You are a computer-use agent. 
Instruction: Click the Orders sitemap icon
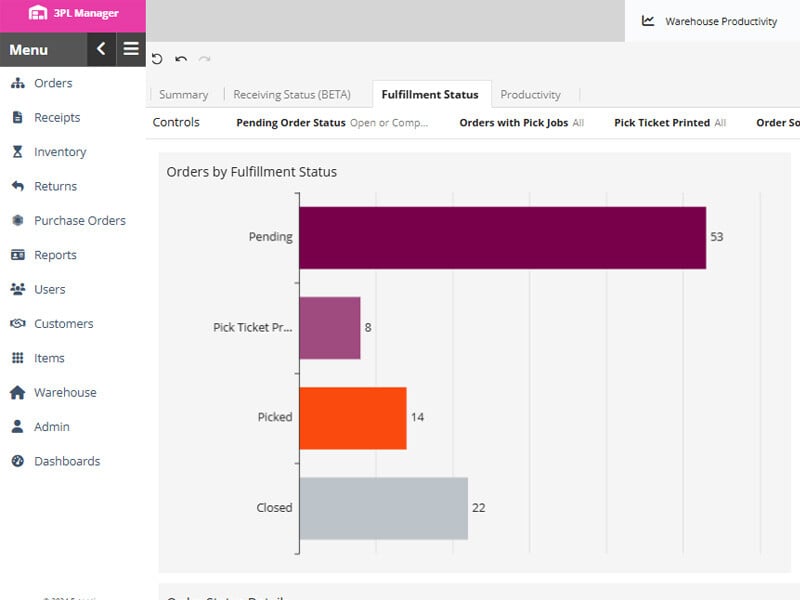18,83
